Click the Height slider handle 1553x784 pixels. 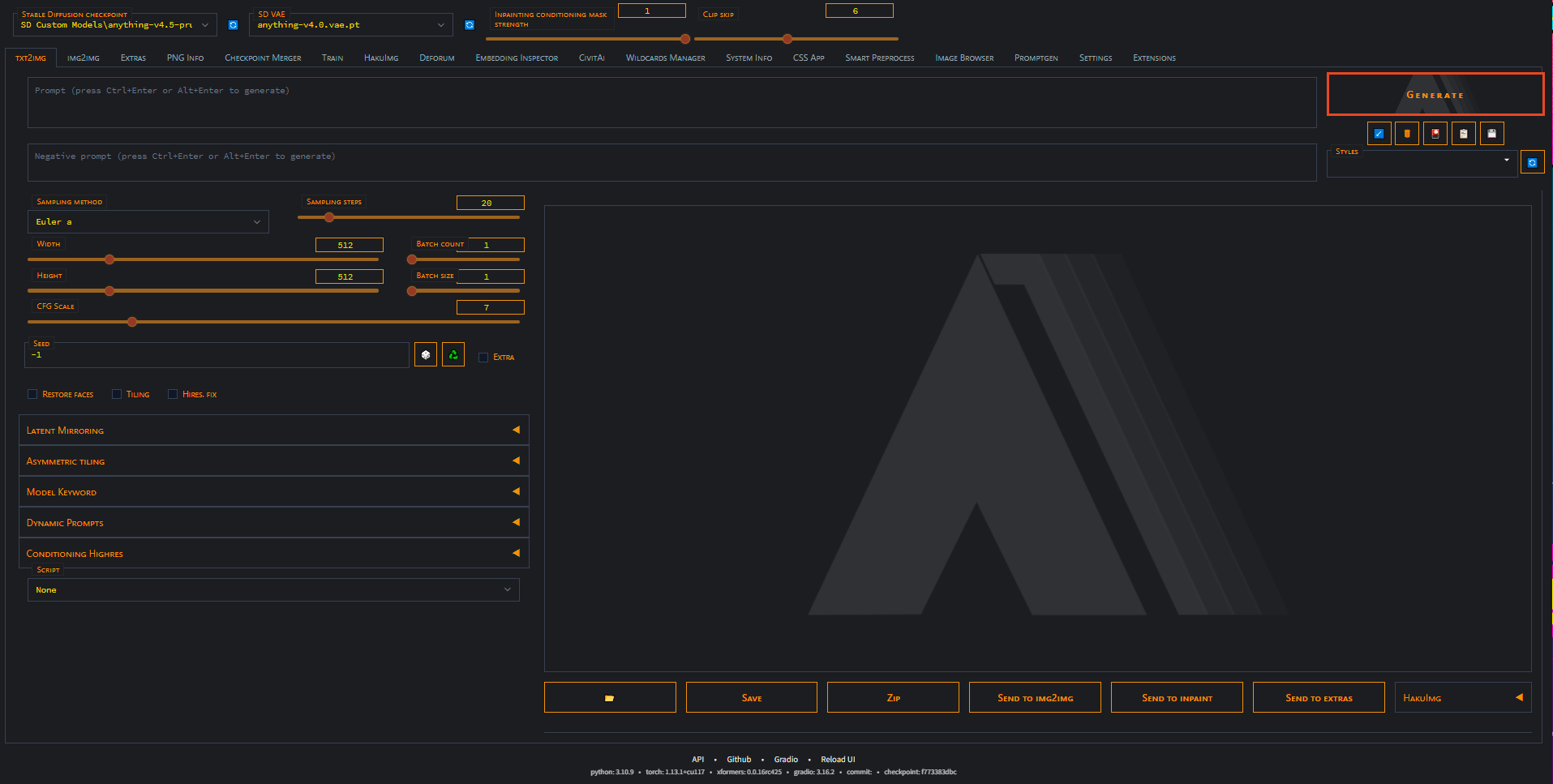109,291
